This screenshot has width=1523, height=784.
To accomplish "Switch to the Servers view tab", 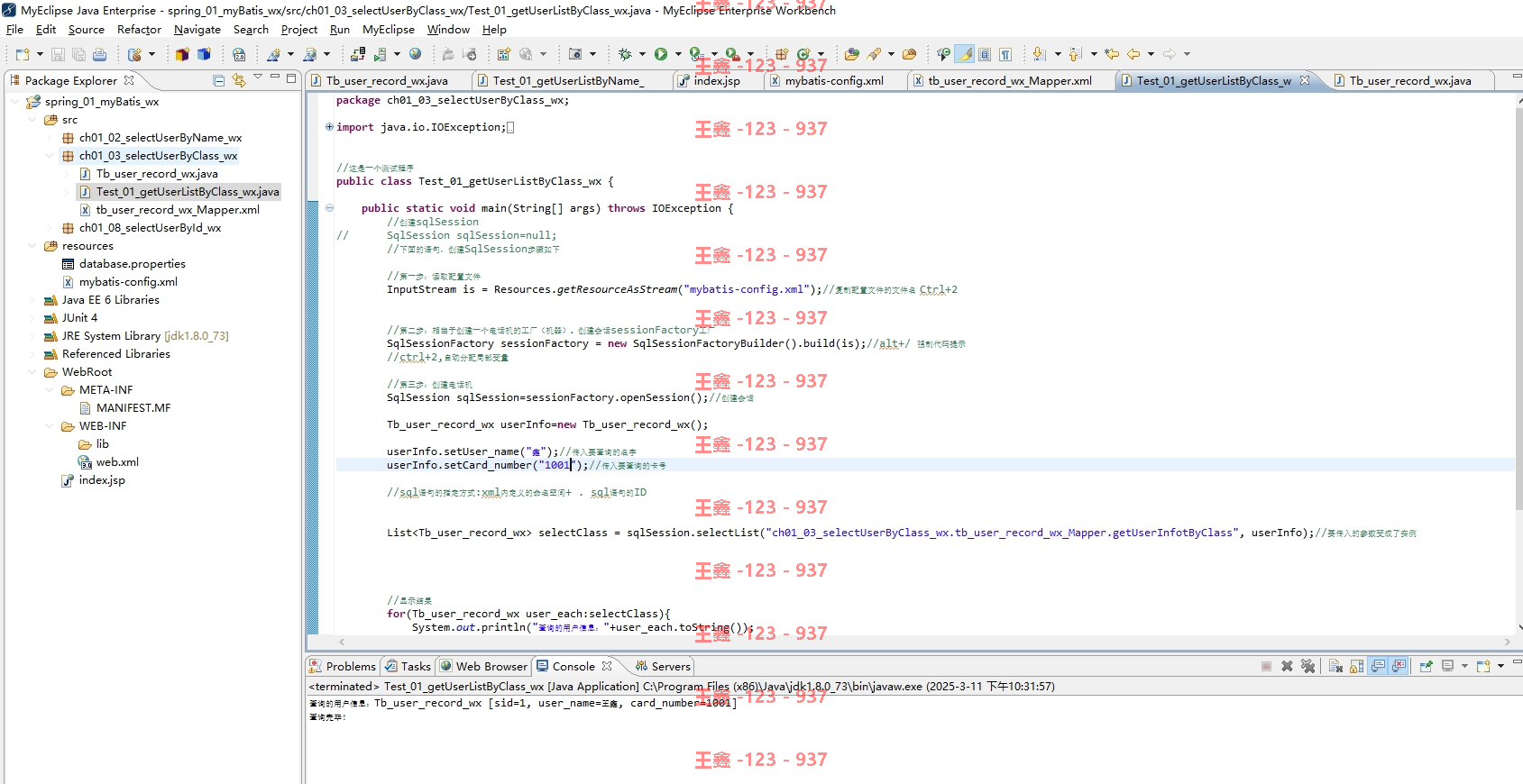I will [663, 666].
